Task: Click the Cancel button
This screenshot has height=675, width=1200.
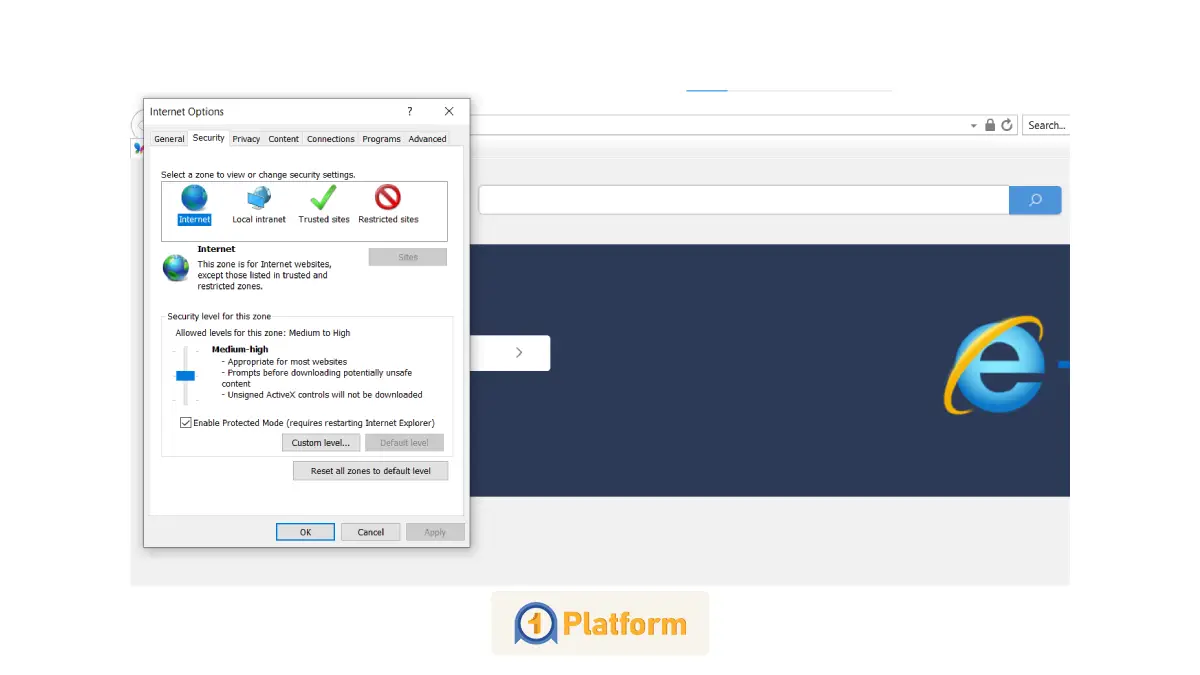Action: point(370,532)
